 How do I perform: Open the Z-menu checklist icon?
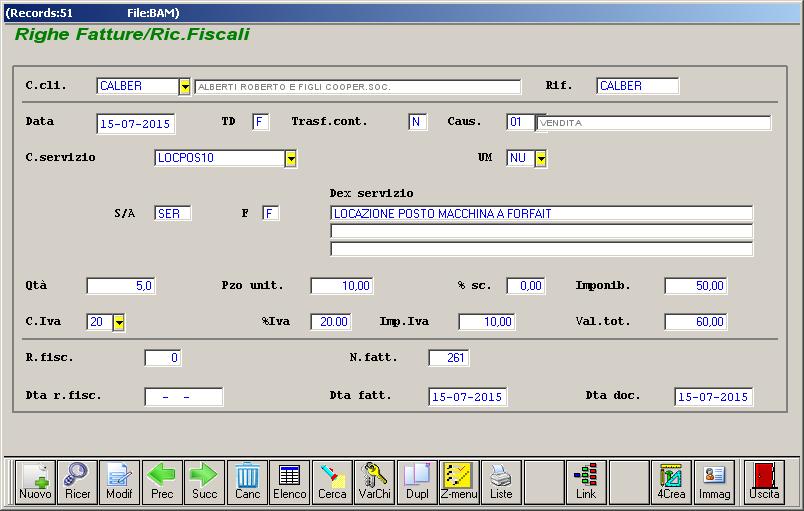pos(459,482)
